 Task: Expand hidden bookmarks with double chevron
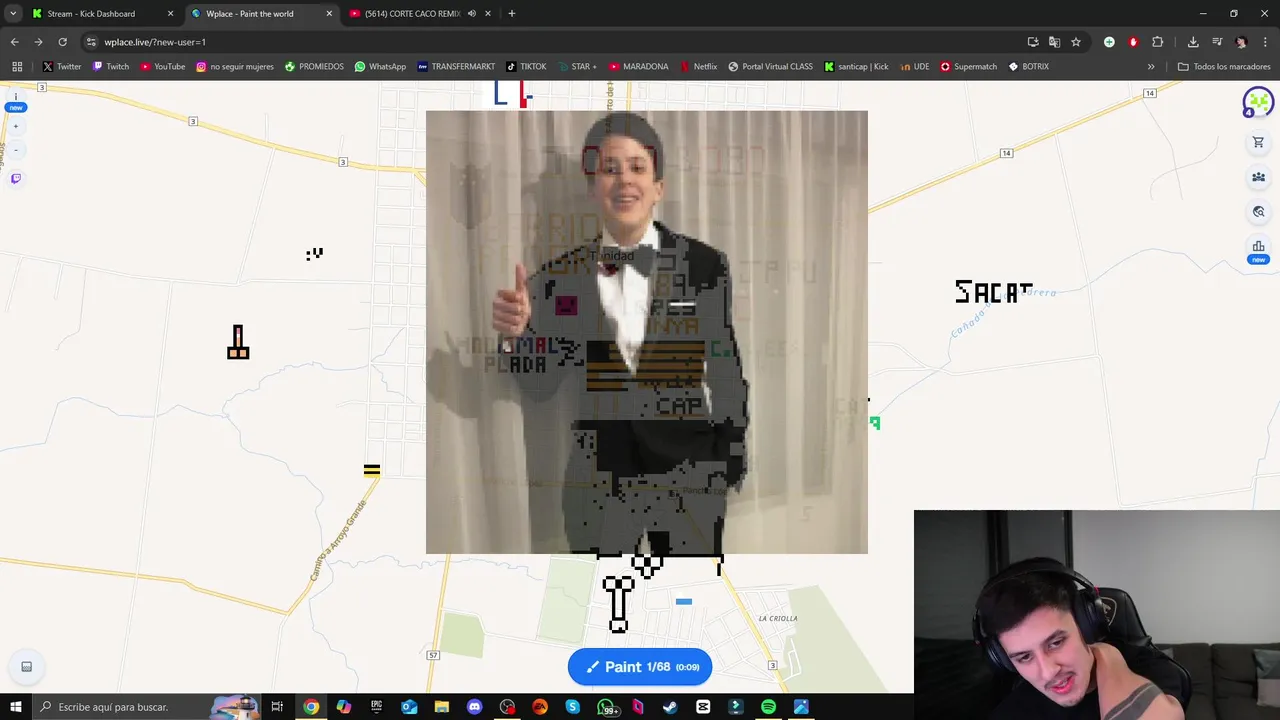click(x=1151, y=67)
